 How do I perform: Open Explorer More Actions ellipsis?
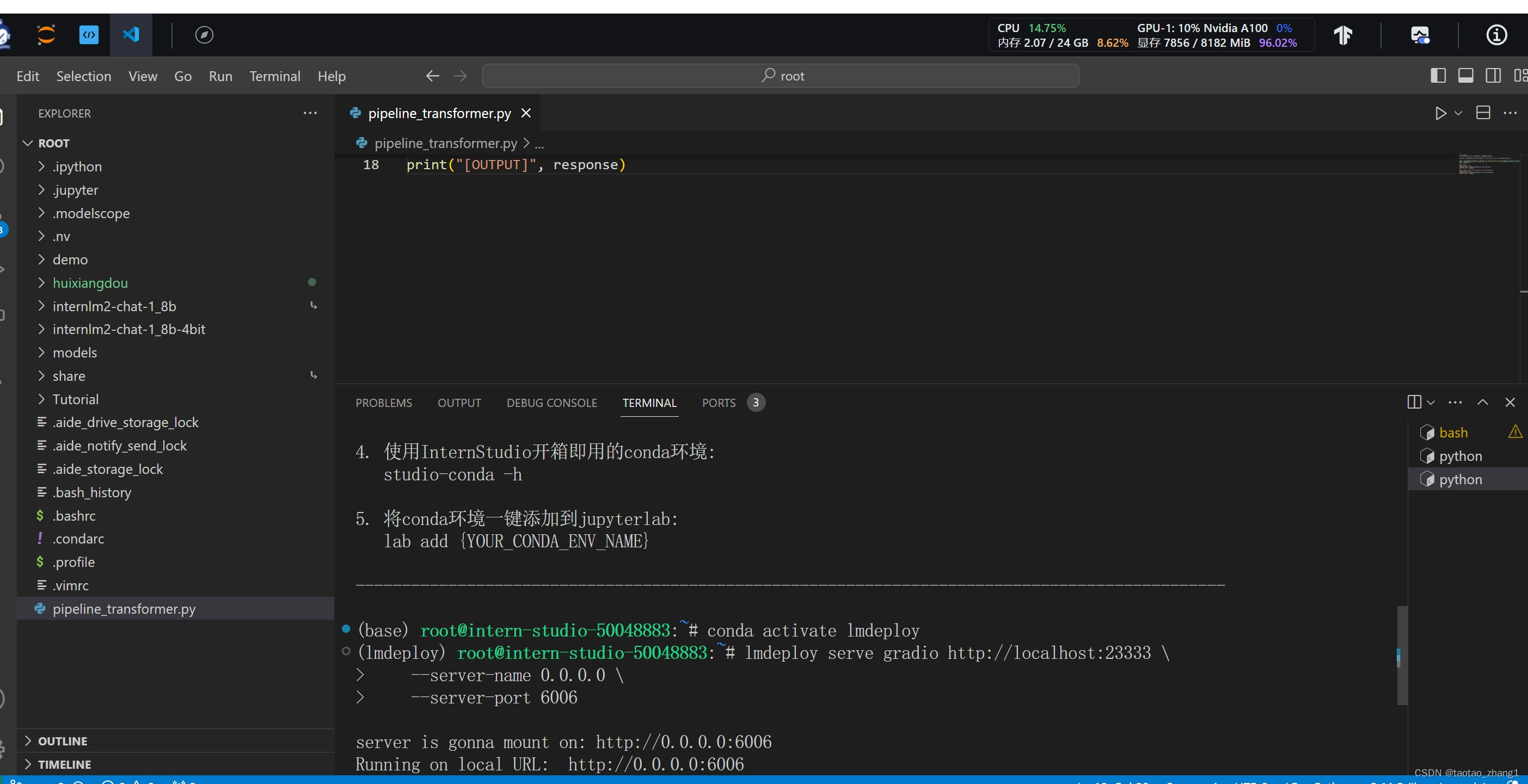(x=310, y=113)
